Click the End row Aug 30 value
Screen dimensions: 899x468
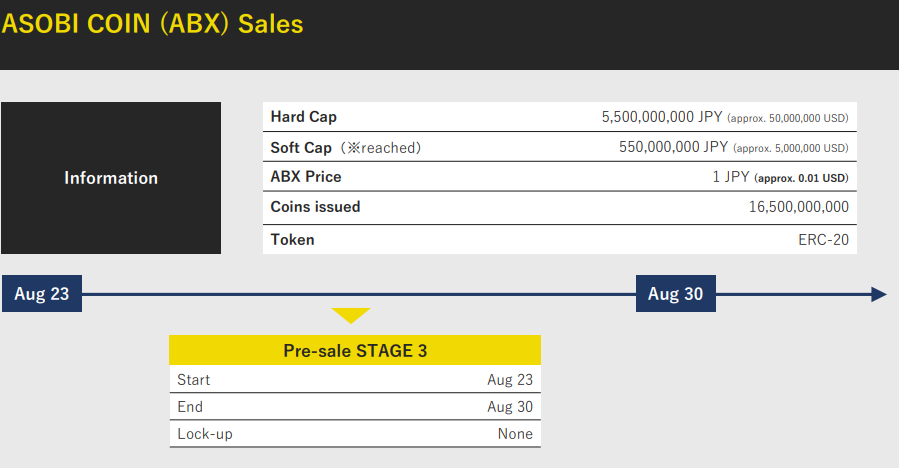(510, 407)
